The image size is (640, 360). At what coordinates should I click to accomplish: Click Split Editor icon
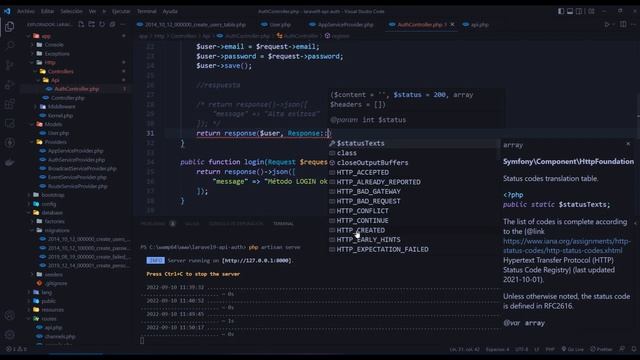(623, 24)
